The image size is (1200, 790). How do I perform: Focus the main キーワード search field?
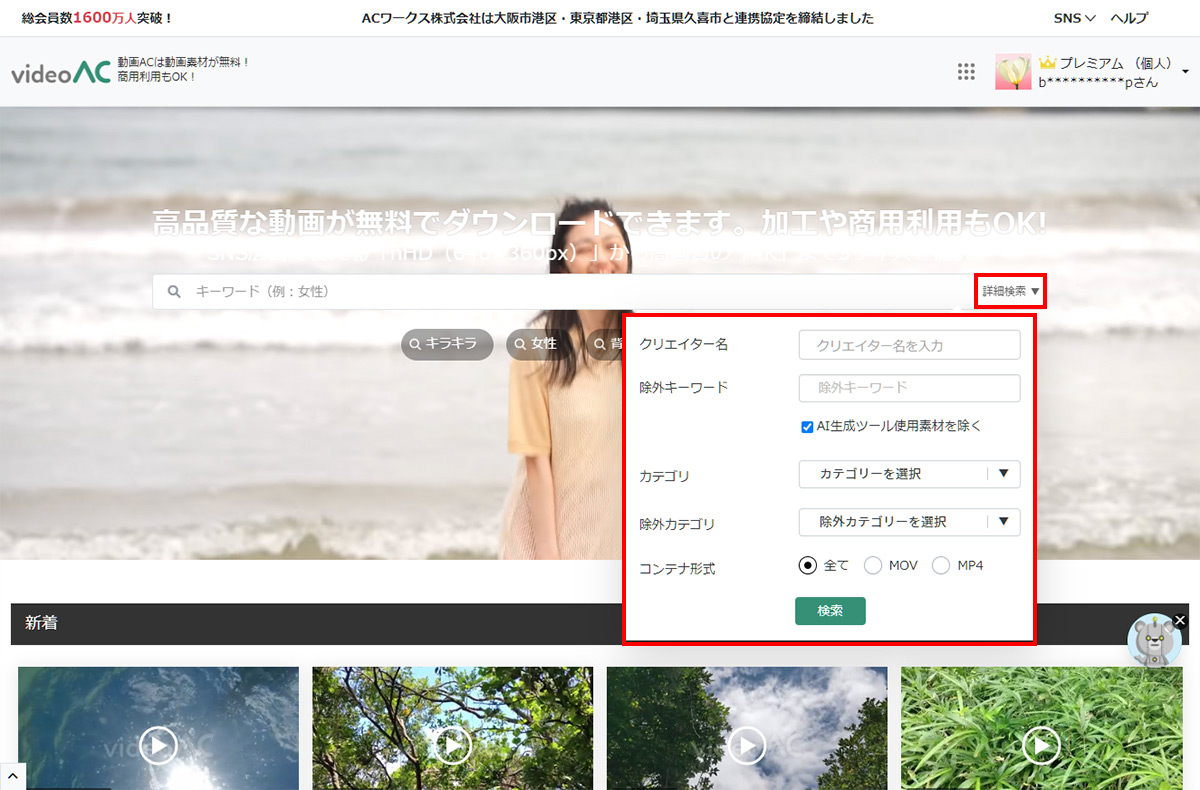pos(563,292)
